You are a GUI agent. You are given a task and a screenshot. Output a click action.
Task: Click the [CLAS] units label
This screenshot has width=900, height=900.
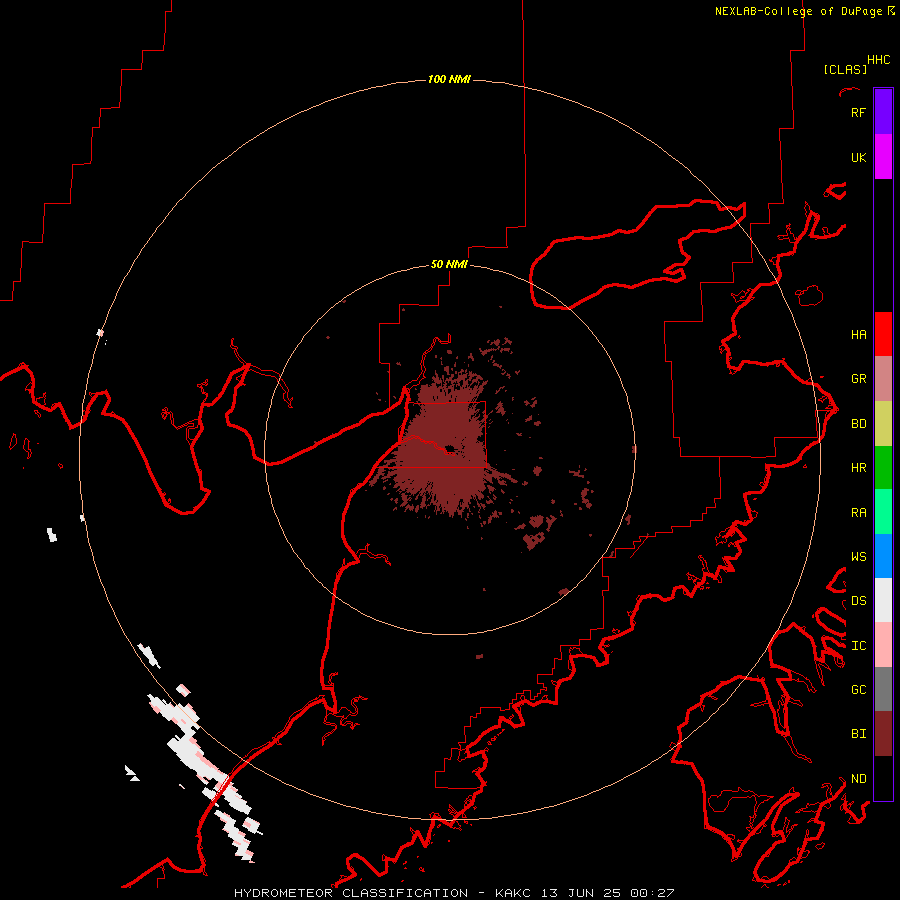click(845, 69)
